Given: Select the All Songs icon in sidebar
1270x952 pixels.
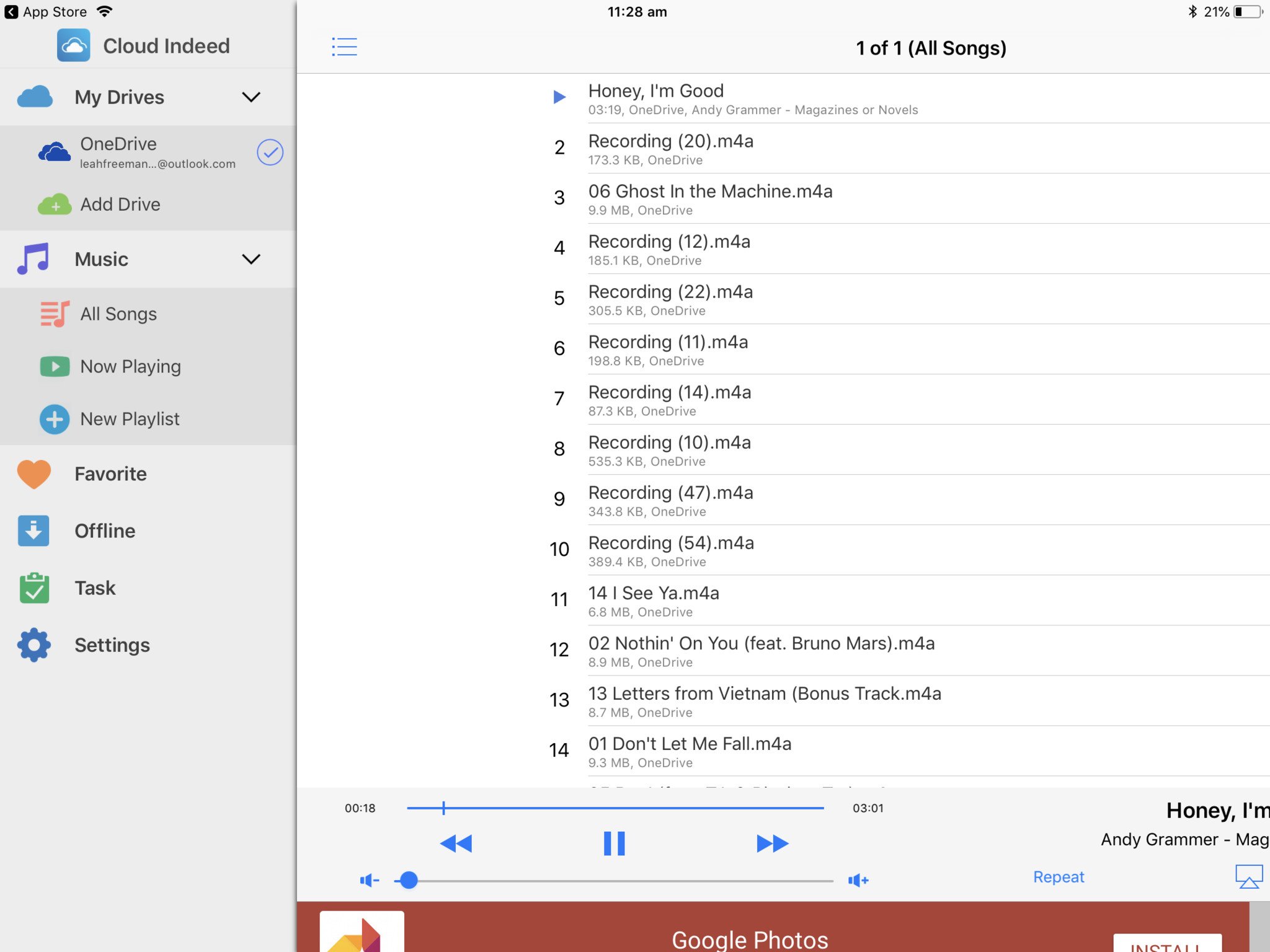Looking at the screenshot, I should [x=55, y=314].
